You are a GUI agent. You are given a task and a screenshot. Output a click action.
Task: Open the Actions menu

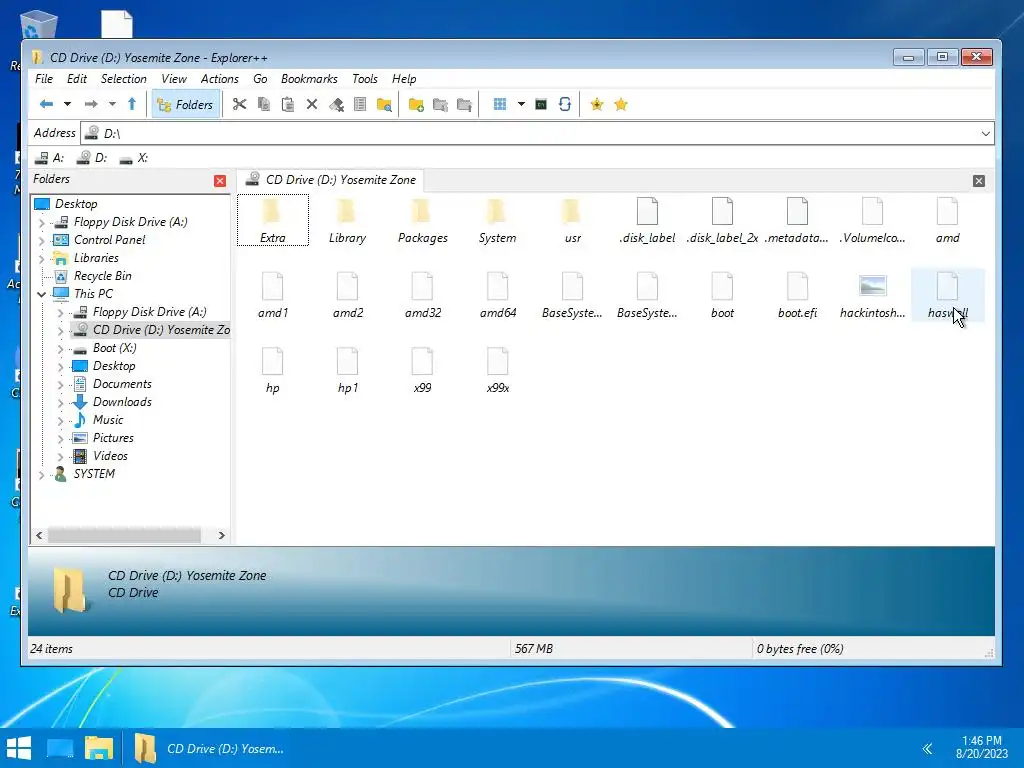tap(219, 79)
